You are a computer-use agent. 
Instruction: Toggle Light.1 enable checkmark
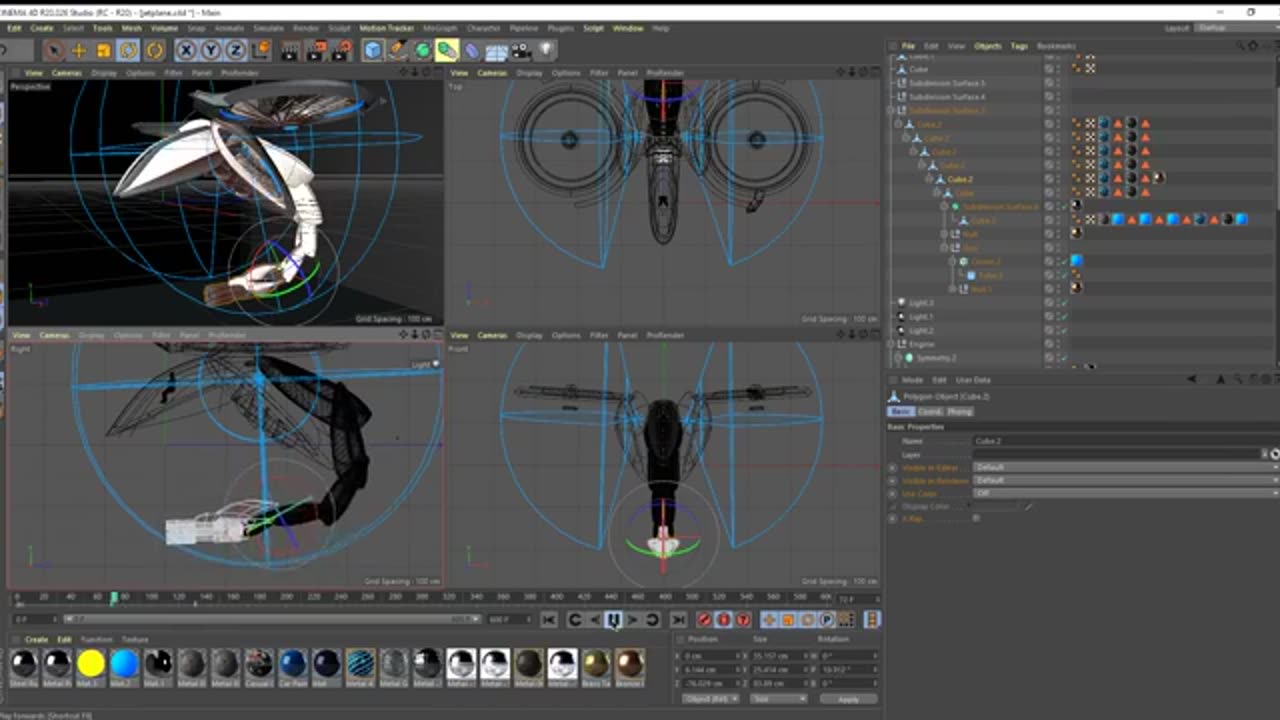(x=1064, y=316)
